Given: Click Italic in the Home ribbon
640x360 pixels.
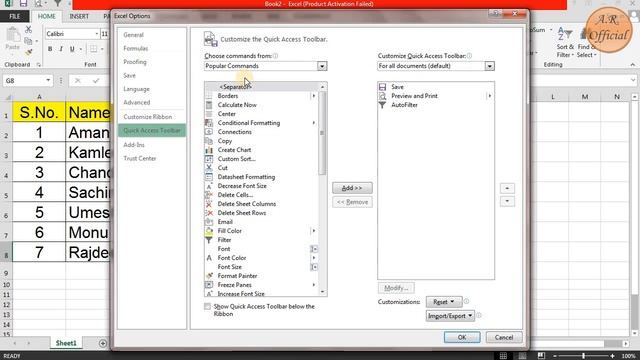Looking at the screenshot, I should tap(61, 49).
